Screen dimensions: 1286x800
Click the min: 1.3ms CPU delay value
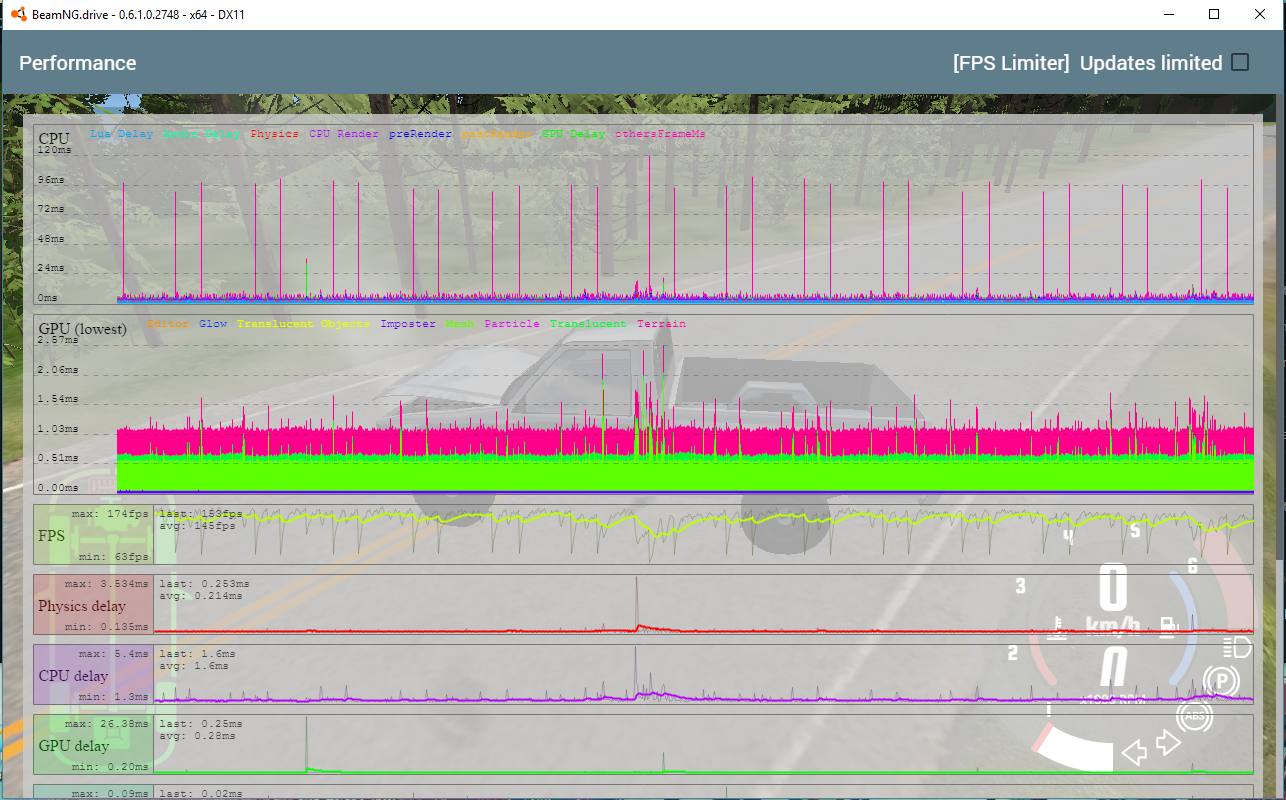(114, 696)
